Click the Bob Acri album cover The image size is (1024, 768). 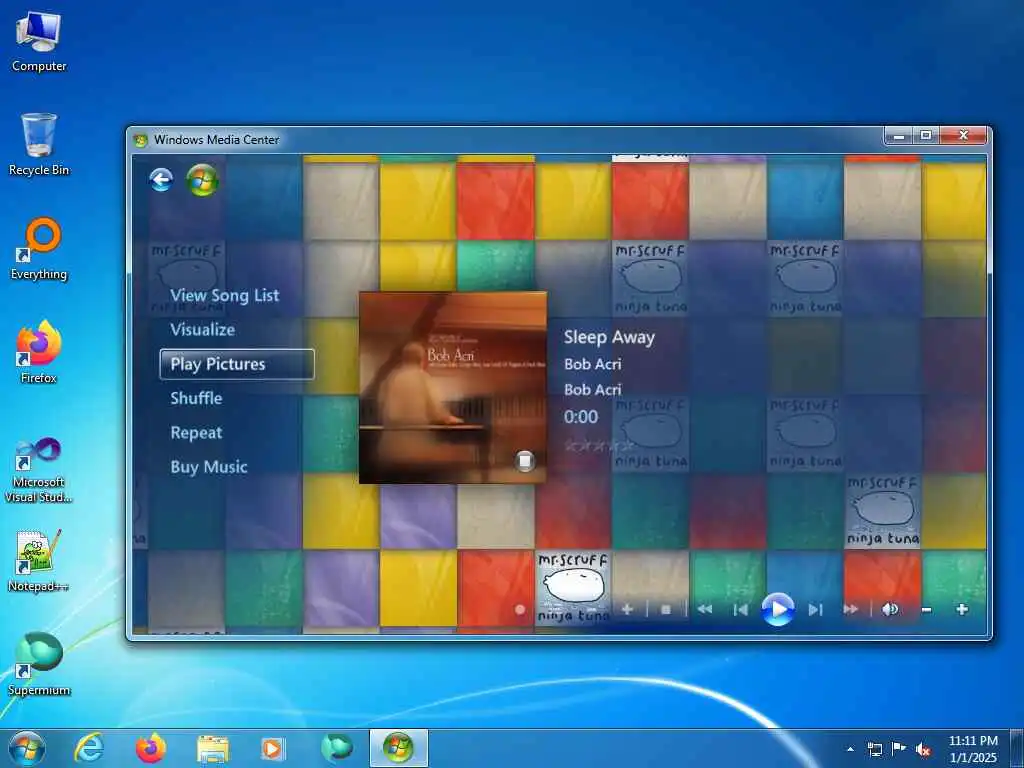coord(453,387)
